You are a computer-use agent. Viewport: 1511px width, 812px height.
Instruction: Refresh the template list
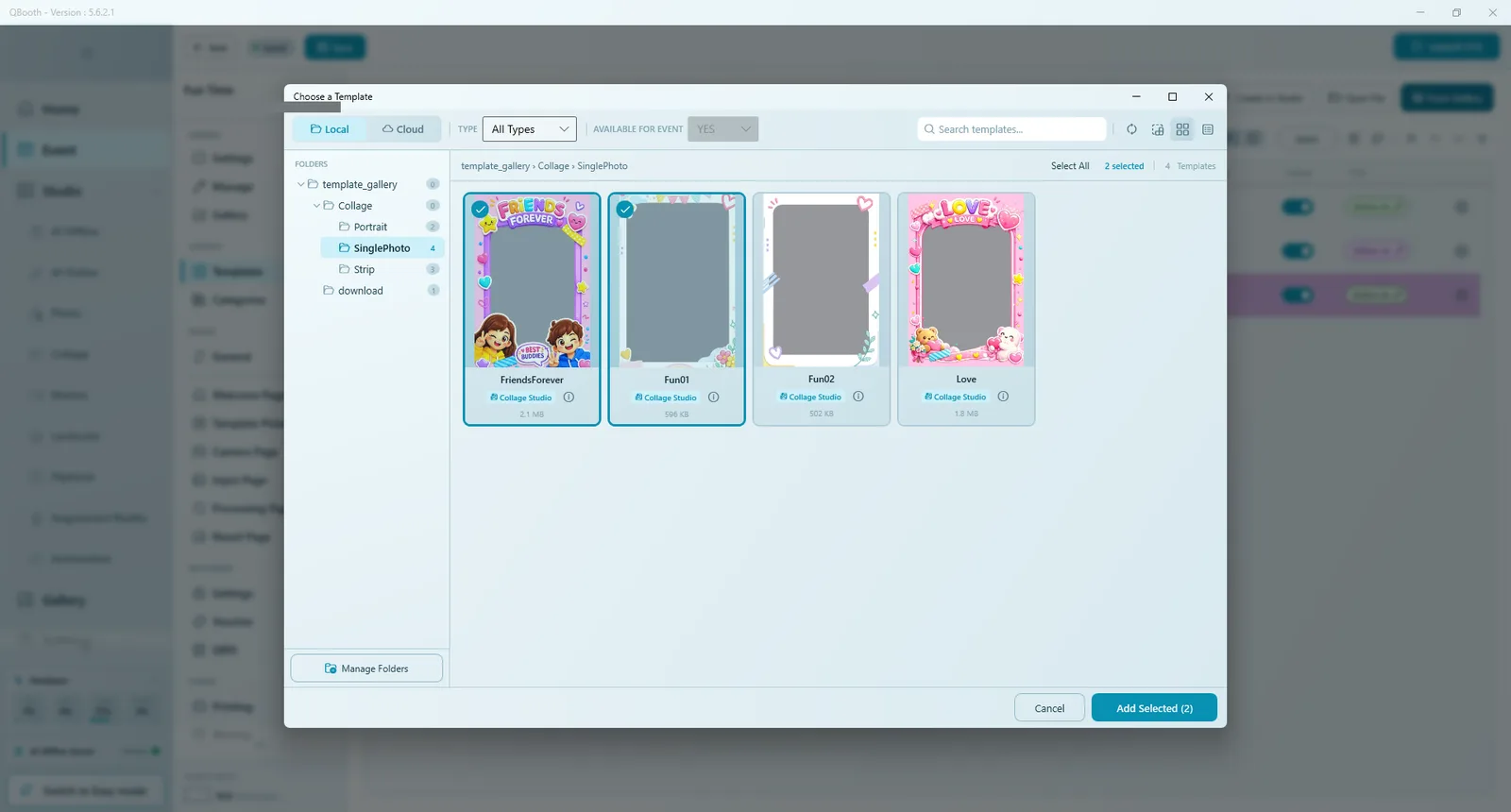click(1131, 129)
